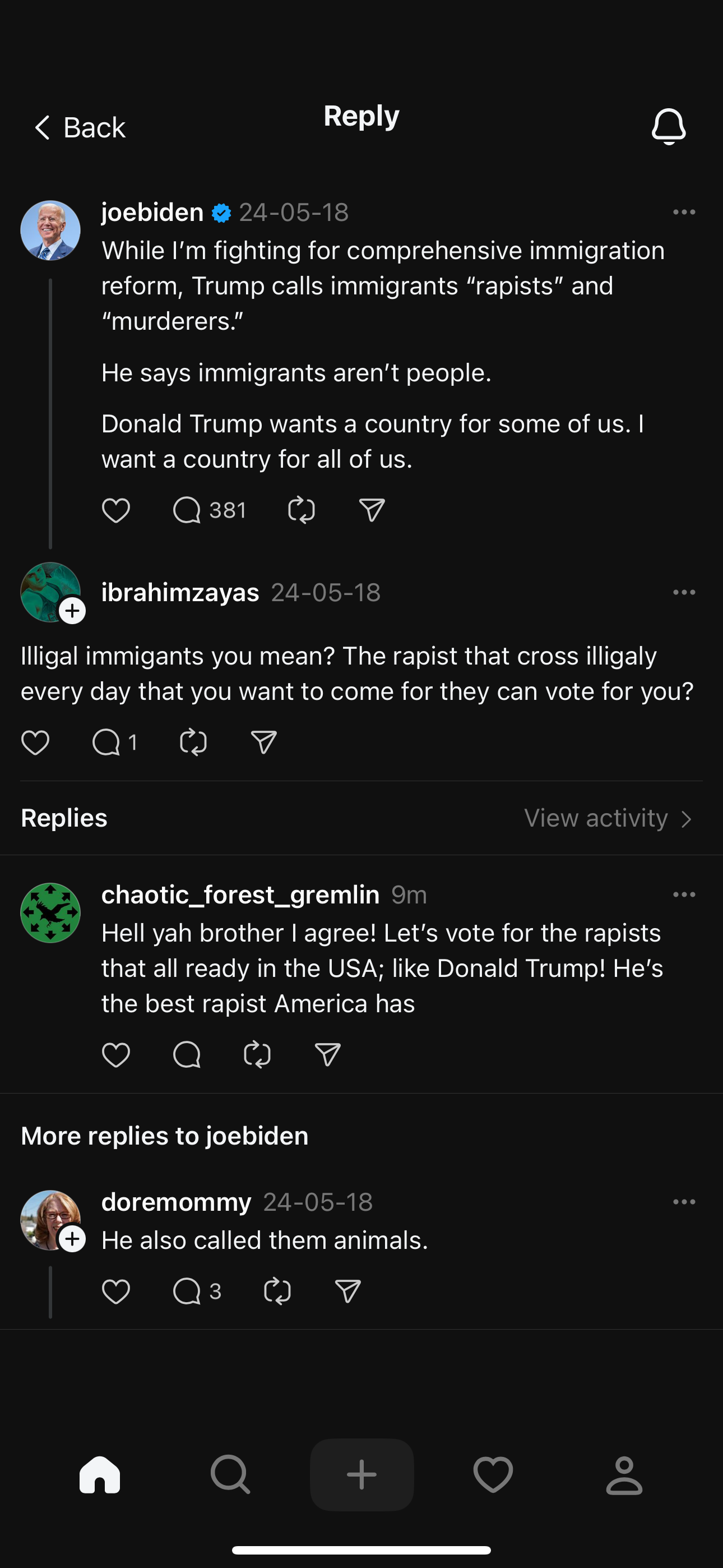Image resolution: width=723 pixels, height=1568 pixels.
Task: Share joebiden's post via send icon
Action: [x=372, y=510]
